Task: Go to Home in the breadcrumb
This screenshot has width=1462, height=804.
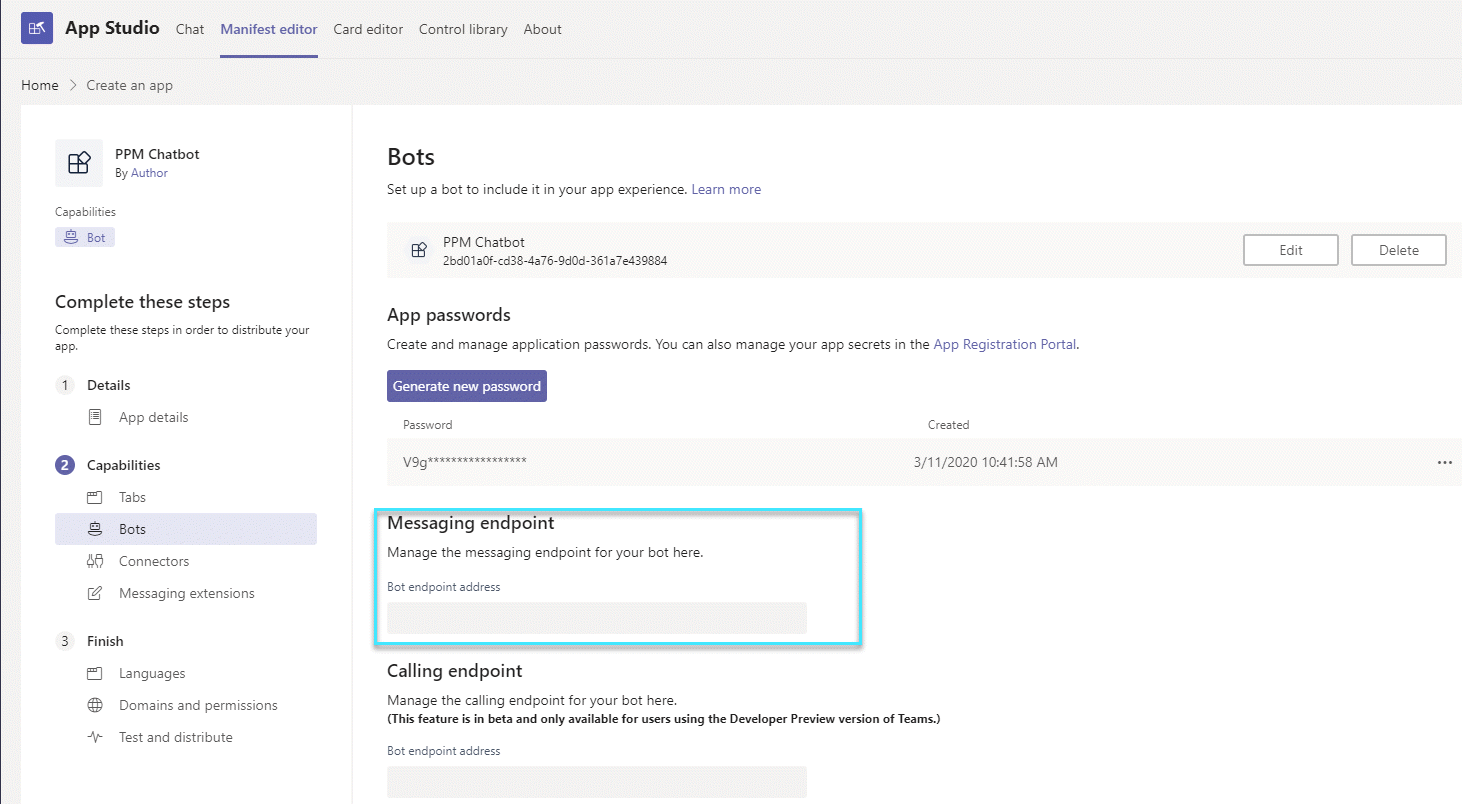Action: click(40, 85)
